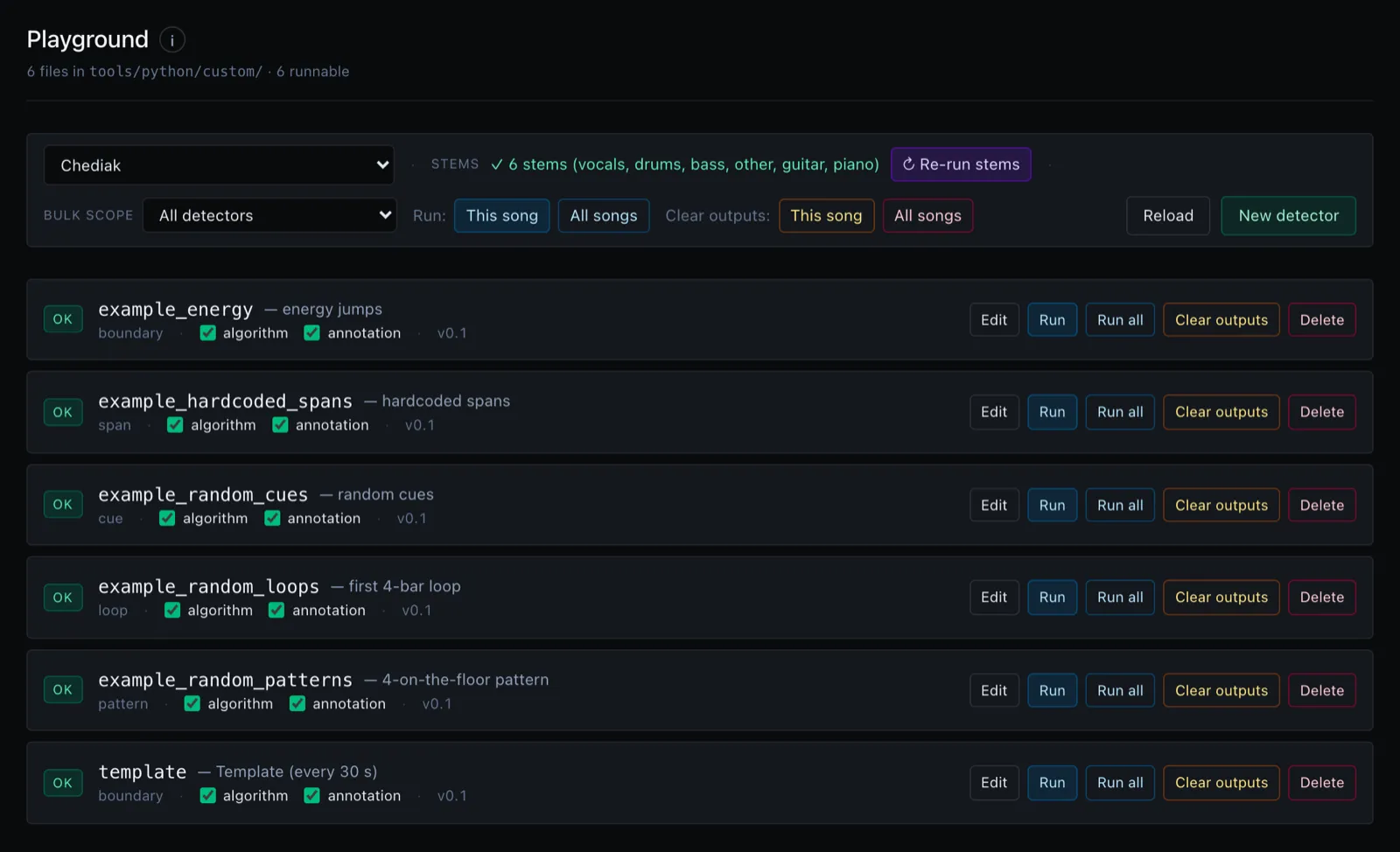The width and height of the screenshot is (1400, 852).
Task: Click the example_hardcoded_spans detector name
Action: click(225, 402)
